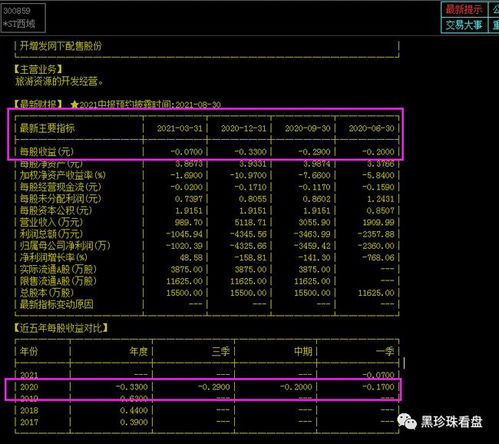The image size is (499, 444).
Task: Click the 三季 column header
Action: tap(221, 351)
